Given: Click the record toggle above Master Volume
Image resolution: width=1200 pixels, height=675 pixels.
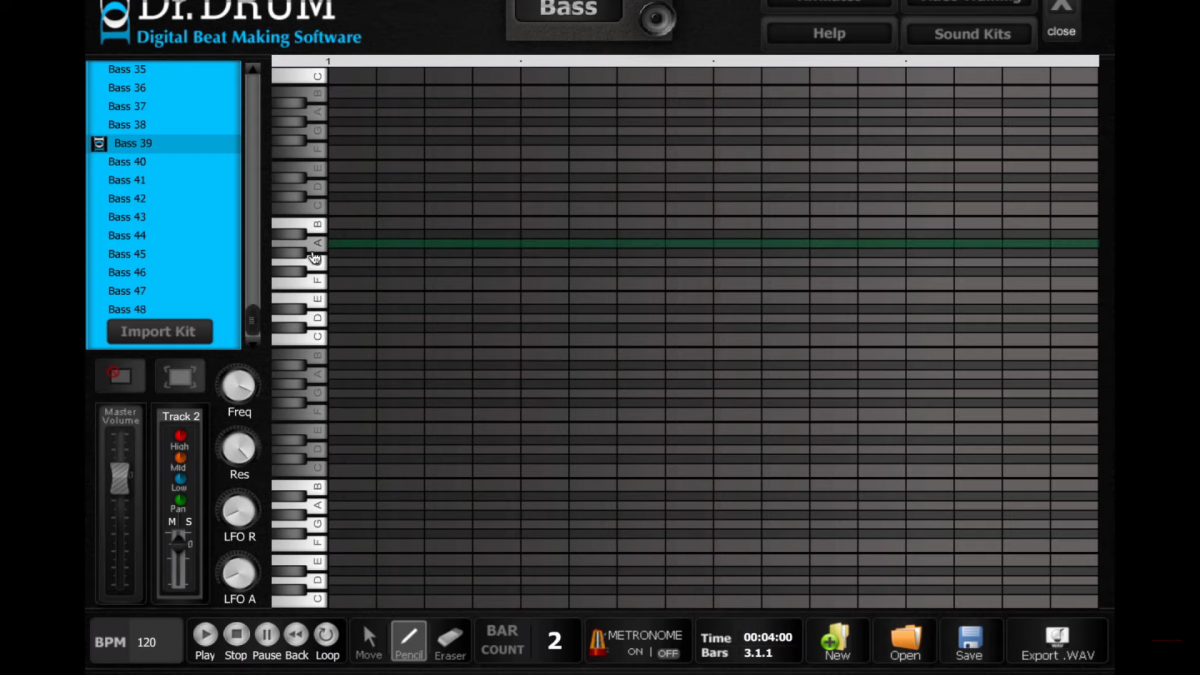Looking at the screenshot, I should click(x=119, y=376).
